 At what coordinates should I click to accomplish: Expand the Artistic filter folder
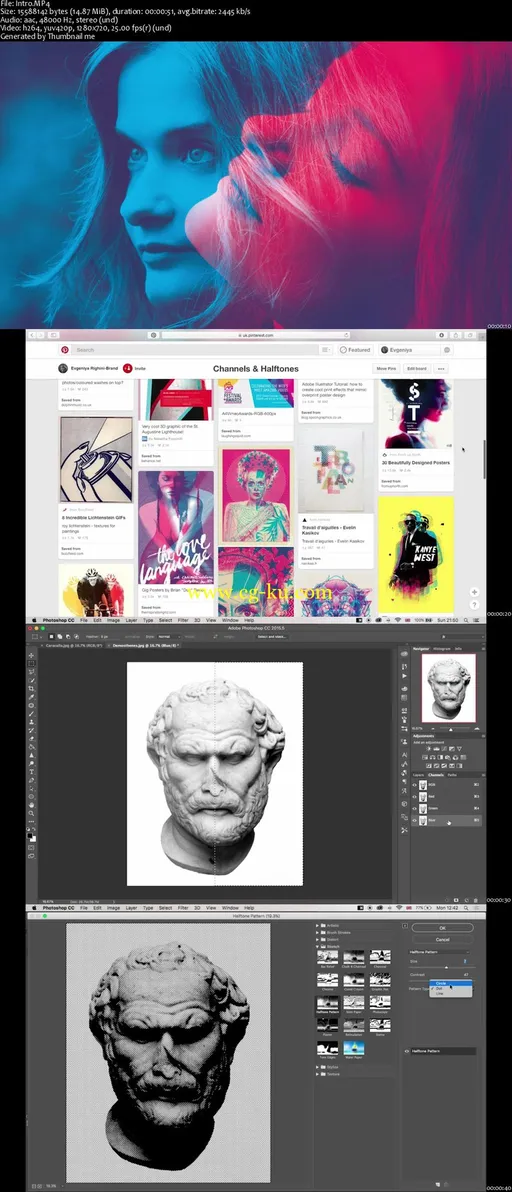click(318, 925)
